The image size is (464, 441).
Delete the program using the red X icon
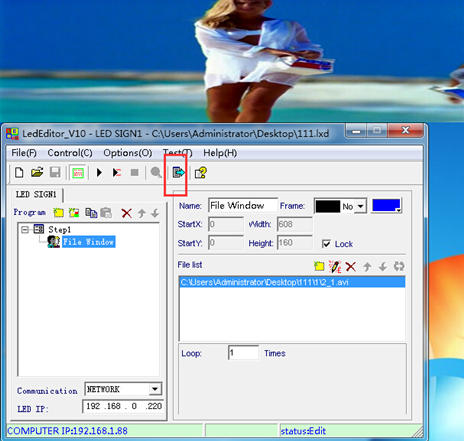[x=126, y=213]
